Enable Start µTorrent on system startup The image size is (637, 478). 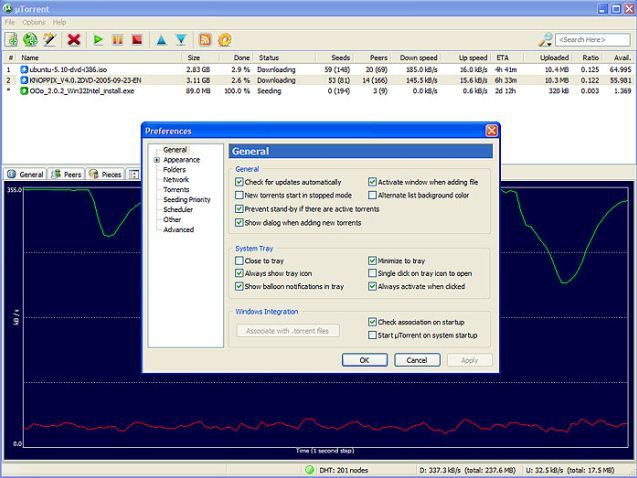pyautogui.click(x=373, y=335)
